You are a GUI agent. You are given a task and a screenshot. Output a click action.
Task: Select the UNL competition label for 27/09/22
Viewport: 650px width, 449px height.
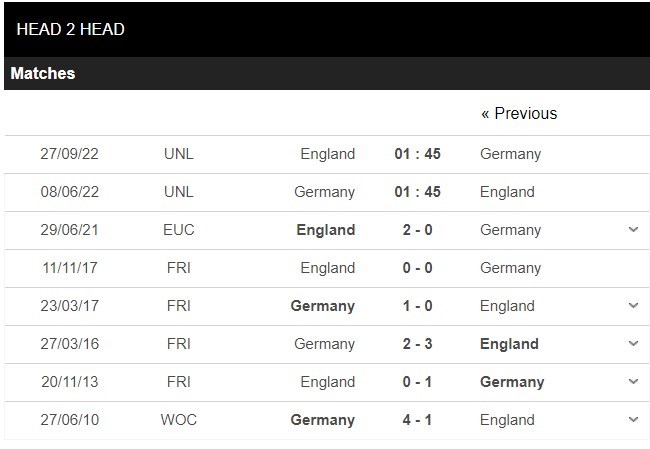(x=179, y=154)
